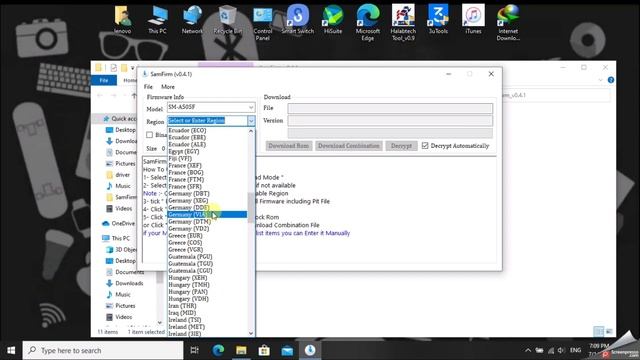Select Germany (VIA) in region list

tap(207, 215)
